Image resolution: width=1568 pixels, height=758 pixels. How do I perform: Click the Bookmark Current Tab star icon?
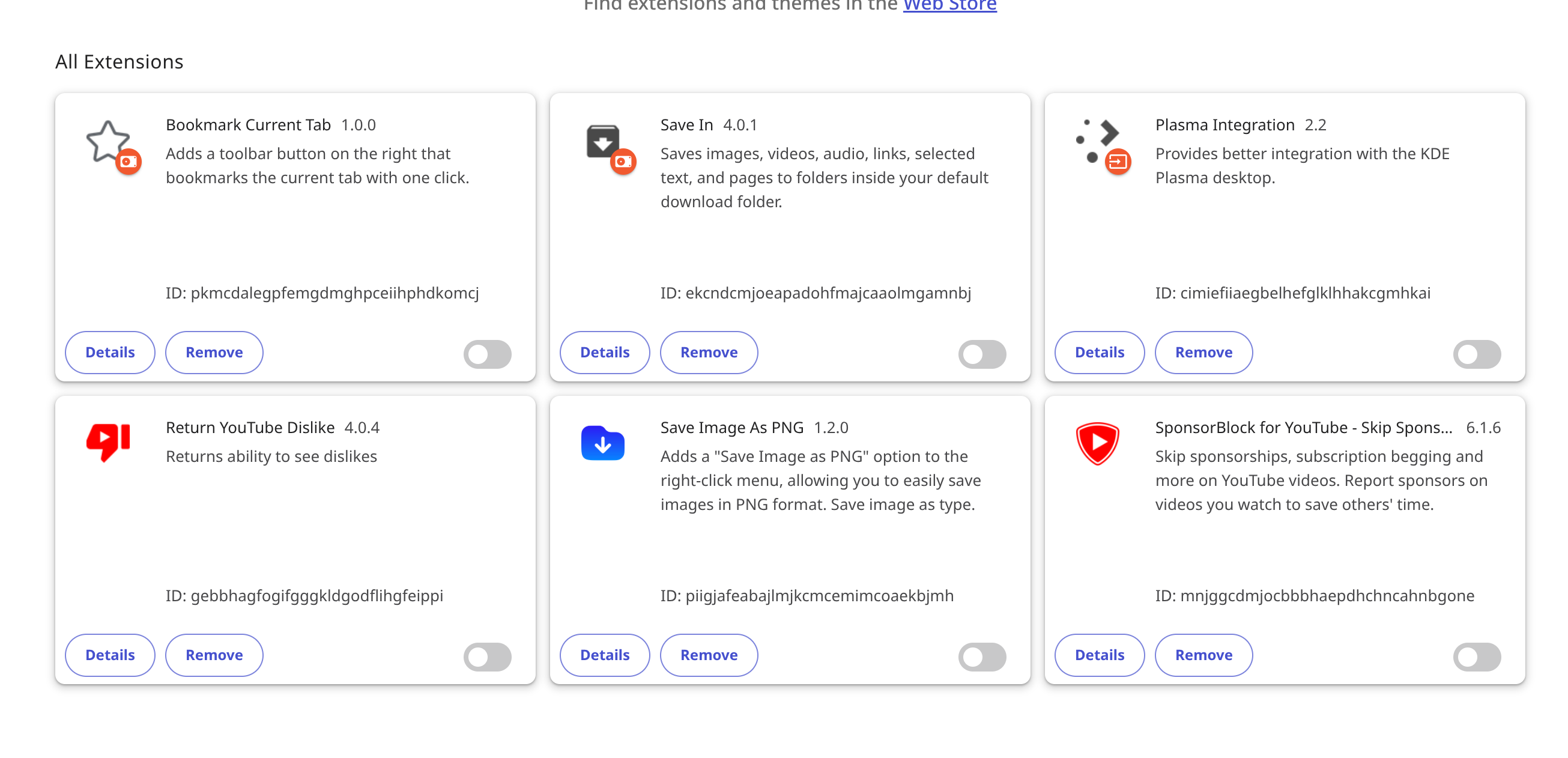click(108, 142)
